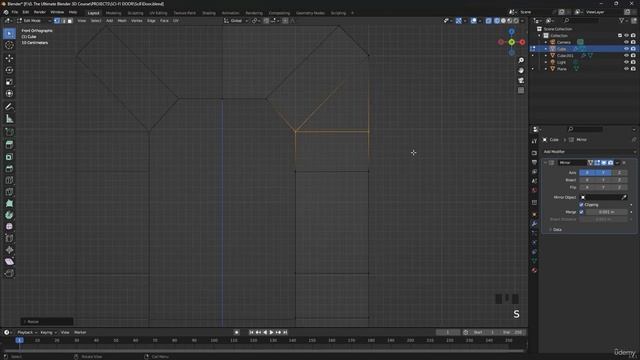Choose the Rotate tool

click(9, 70)
